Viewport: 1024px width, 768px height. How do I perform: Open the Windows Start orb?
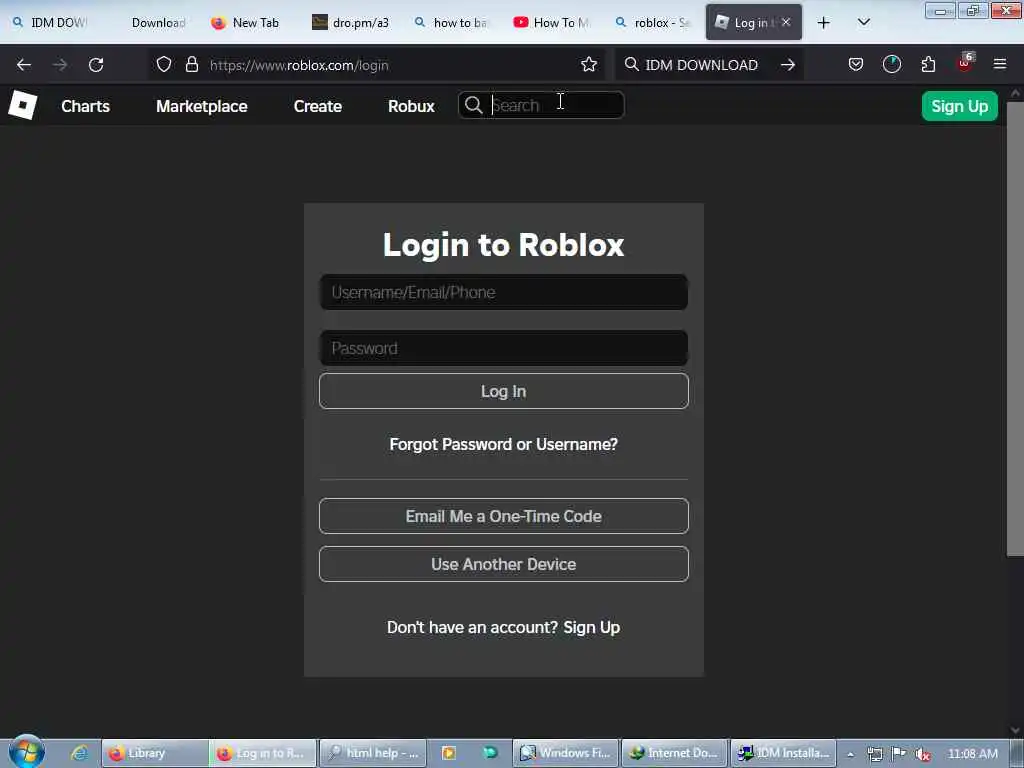click(x=27, y=752)
